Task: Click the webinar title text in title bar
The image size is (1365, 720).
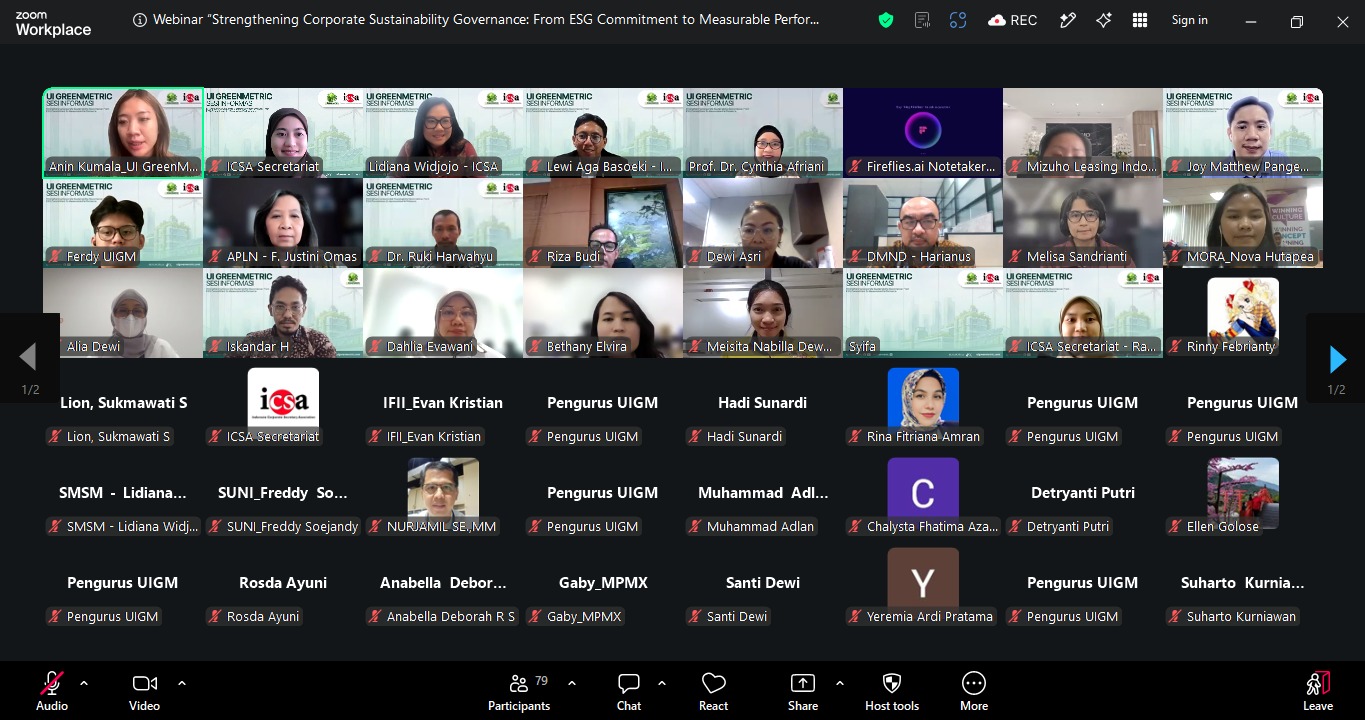Action: pyautogui.click(x=486, y=20)
